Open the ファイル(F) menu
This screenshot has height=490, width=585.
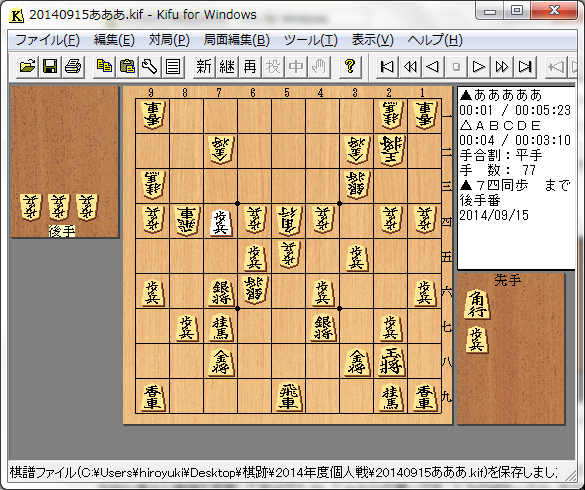[x=47, y=40]
